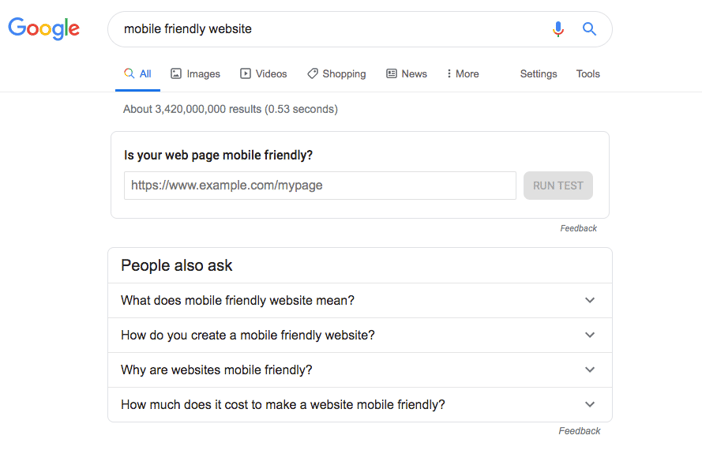Open the Images results tab
The image size is (702, 454).
click(195, 74)
